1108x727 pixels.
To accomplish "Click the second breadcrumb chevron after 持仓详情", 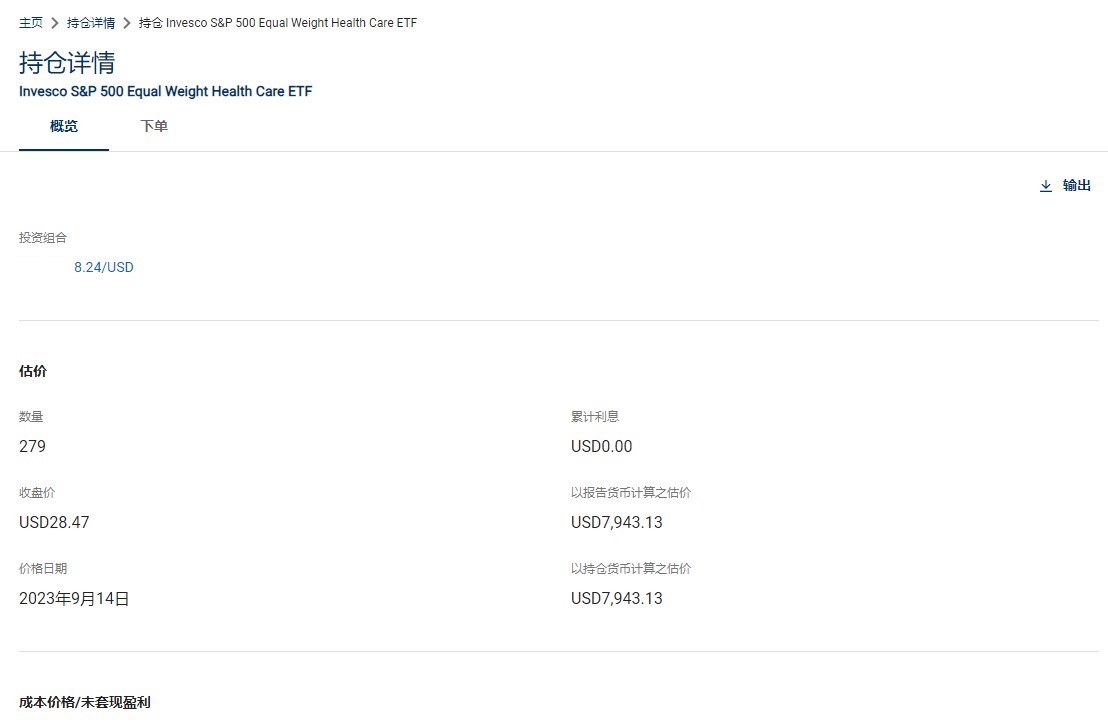I will pyautogui.click(x=126, y=23).
